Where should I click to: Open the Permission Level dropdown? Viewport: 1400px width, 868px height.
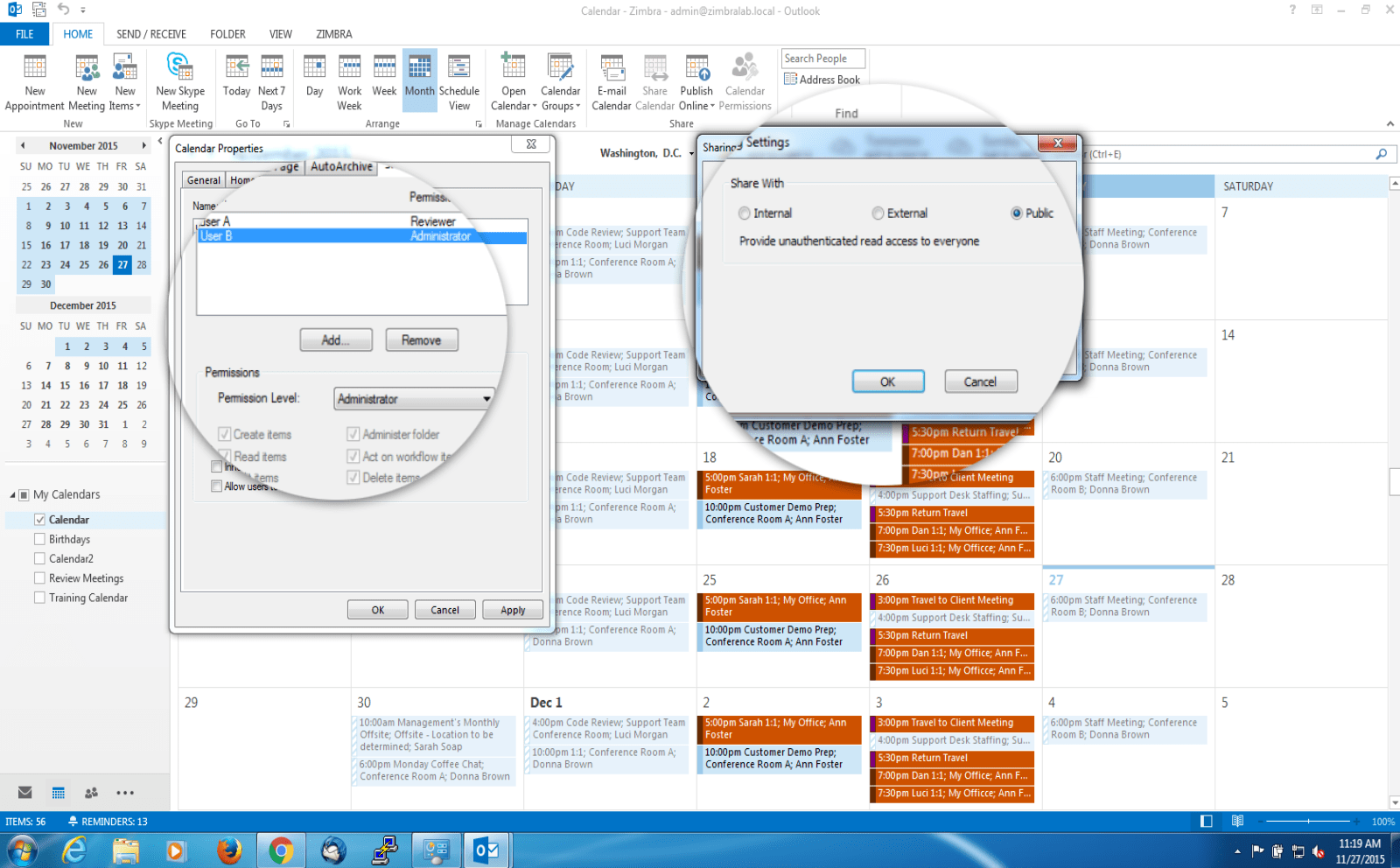pos(415,399)
